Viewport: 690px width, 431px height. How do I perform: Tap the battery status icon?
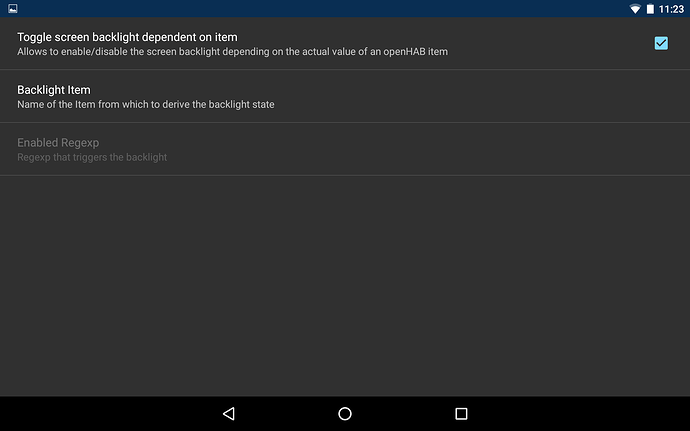649,9
